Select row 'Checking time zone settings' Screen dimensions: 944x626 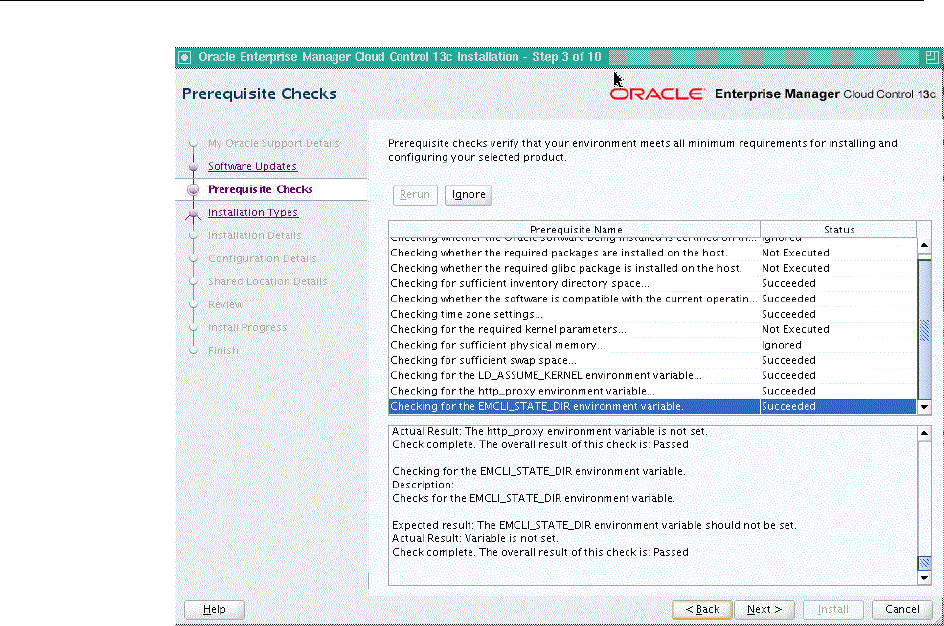tap(653, 314)
